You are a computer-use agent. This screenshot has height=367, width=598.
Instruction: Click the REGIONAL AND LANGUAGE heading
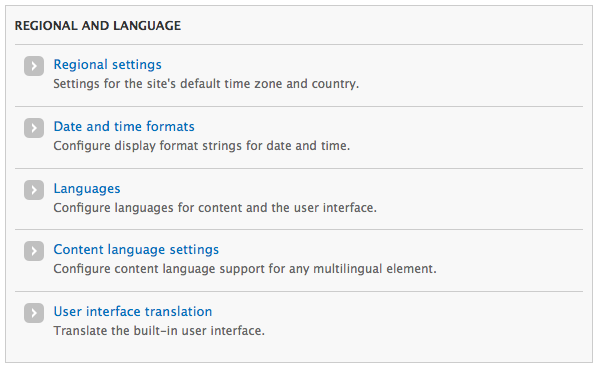(x=98, y=26)
